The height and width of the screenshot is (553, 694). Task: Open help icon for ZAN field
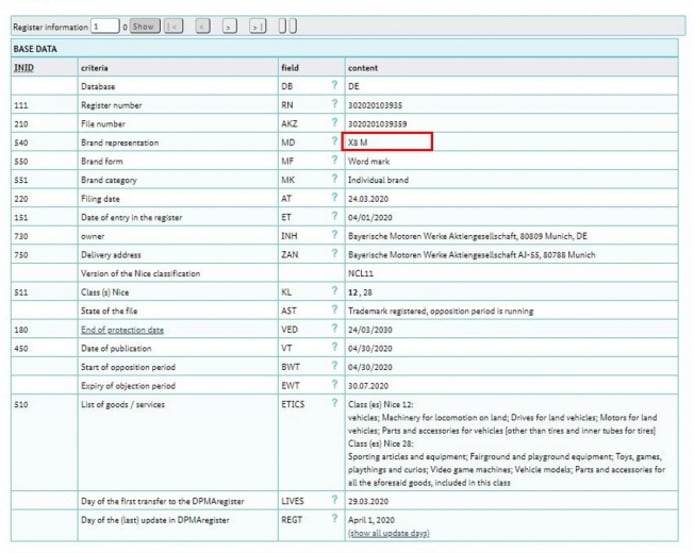(x=335, y=253)
